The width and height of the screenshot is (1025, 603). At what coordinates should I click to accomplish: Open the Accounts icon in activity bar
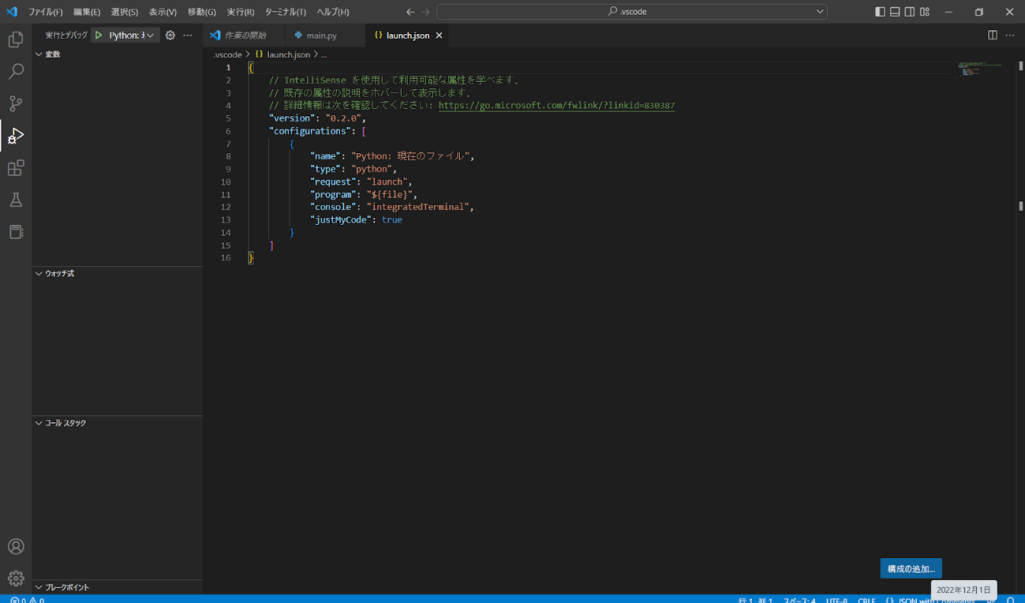(16, 546)
